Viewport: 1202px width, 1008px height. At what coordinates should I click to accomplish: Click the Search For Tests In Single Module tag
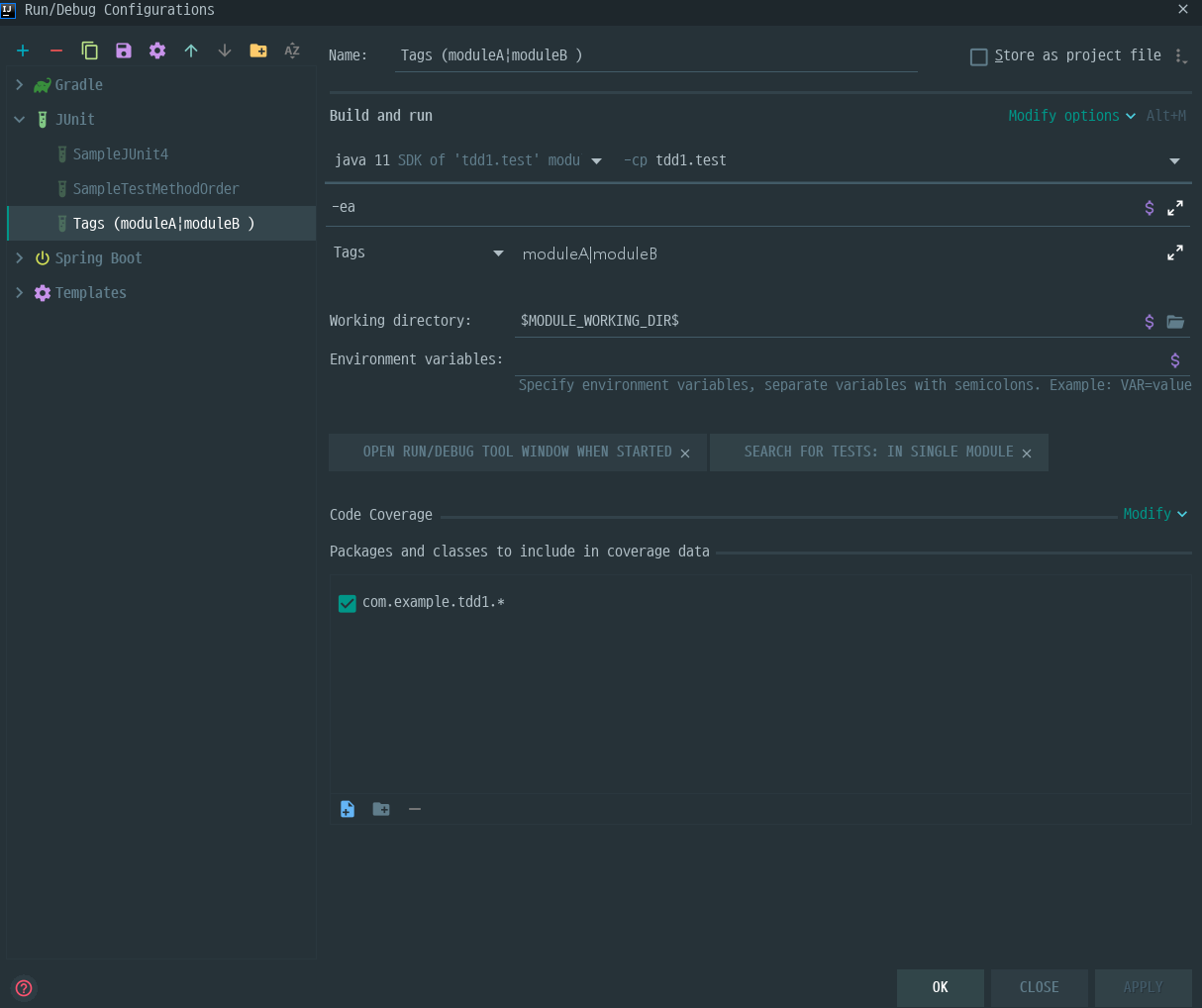point(878,452)
